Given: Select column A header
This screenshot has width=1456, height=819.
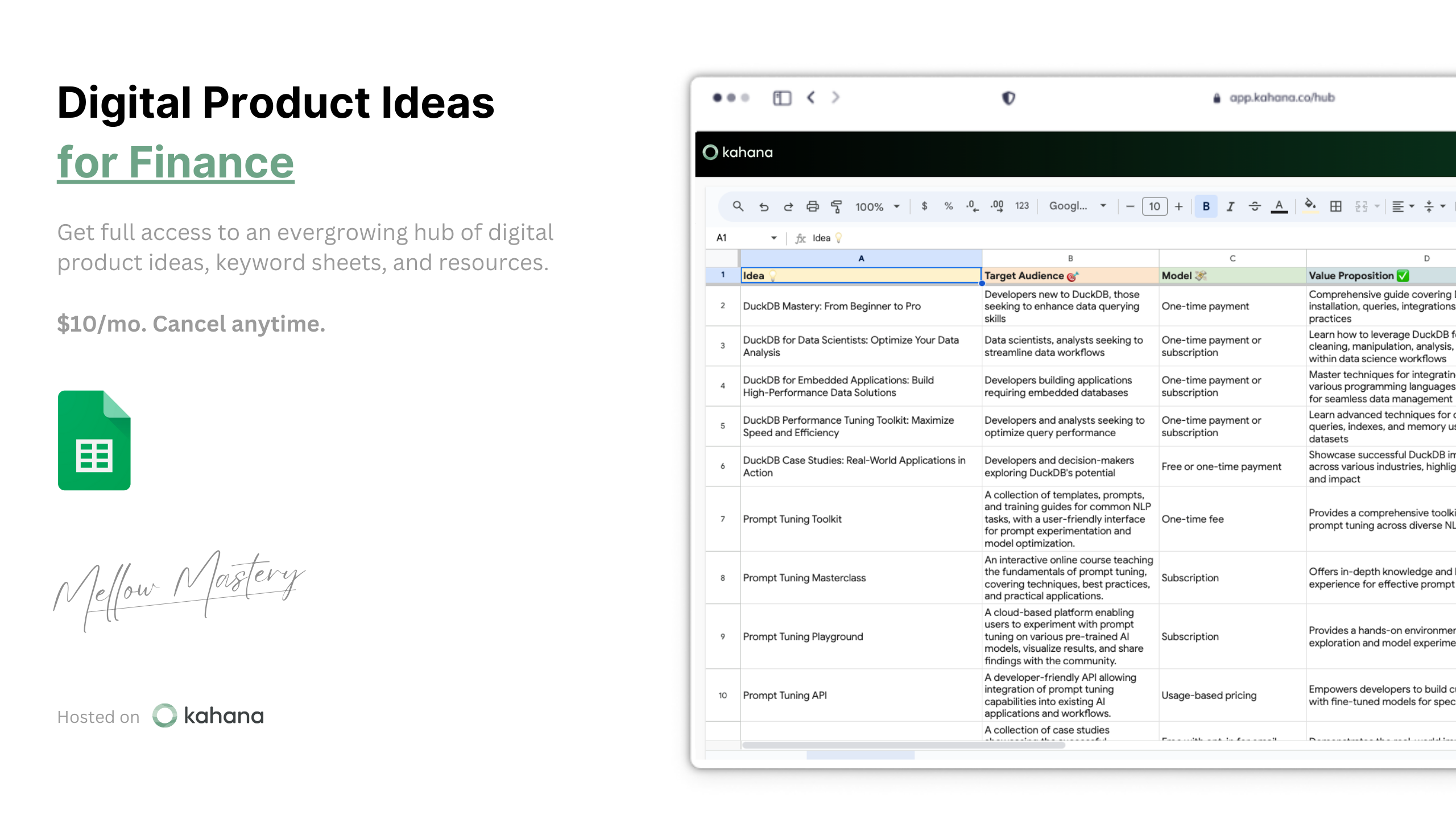Looking at the screenshot, I should [861, 258].
